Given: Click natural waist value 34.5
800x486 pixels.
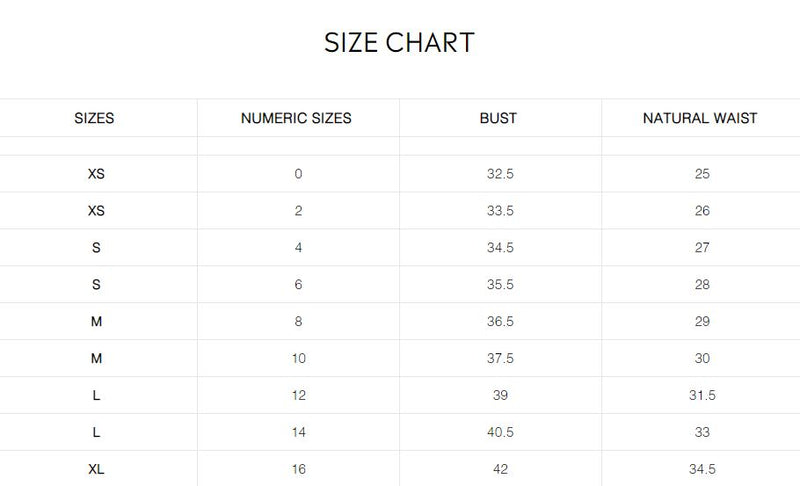Looking at the screenshot, I should pyautogui.click(x=702, y=469).
